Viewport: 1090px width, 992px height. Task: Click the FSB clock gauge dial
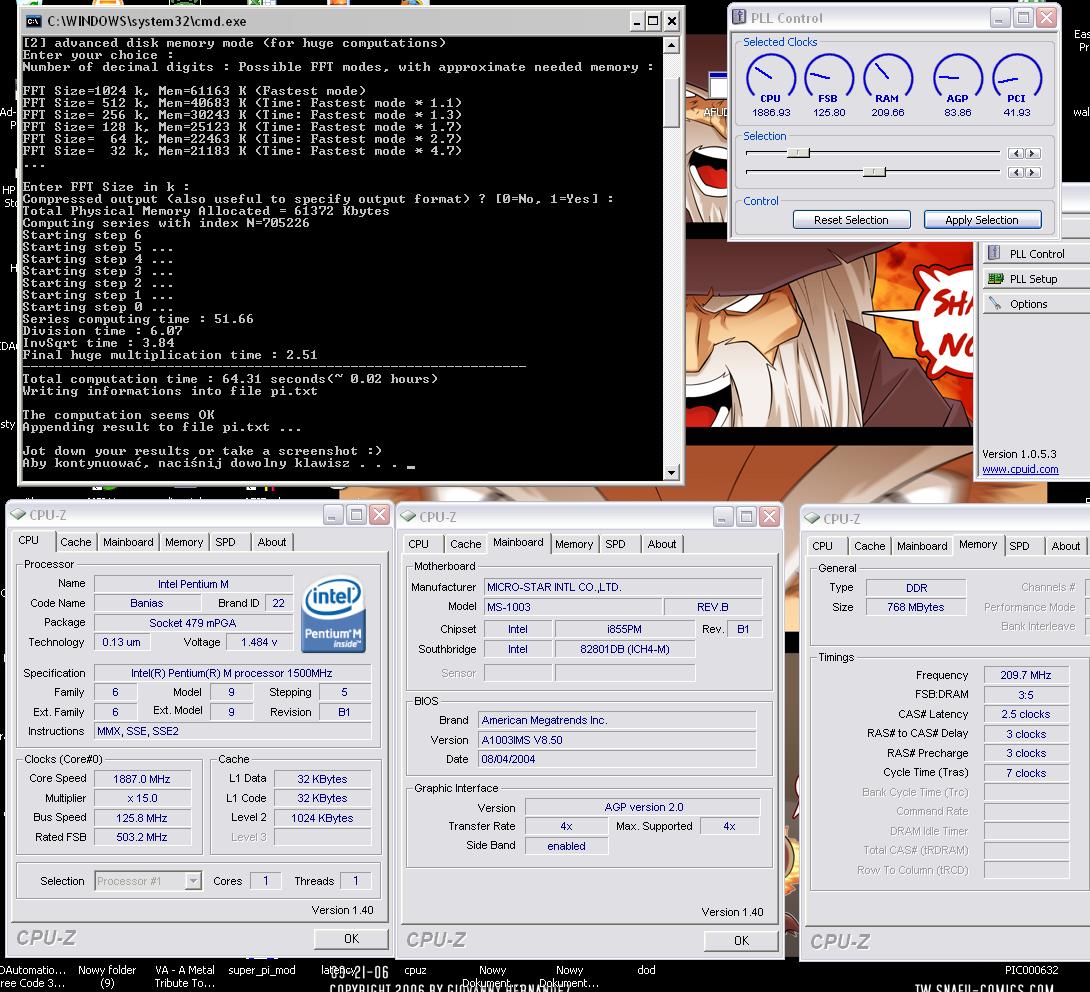[829, 78]
